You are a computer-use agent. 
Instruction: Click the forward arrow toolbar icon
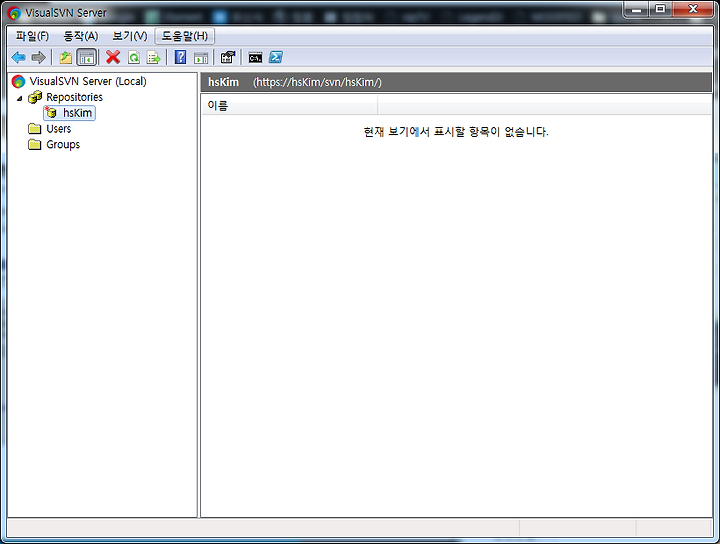[39, 57]
